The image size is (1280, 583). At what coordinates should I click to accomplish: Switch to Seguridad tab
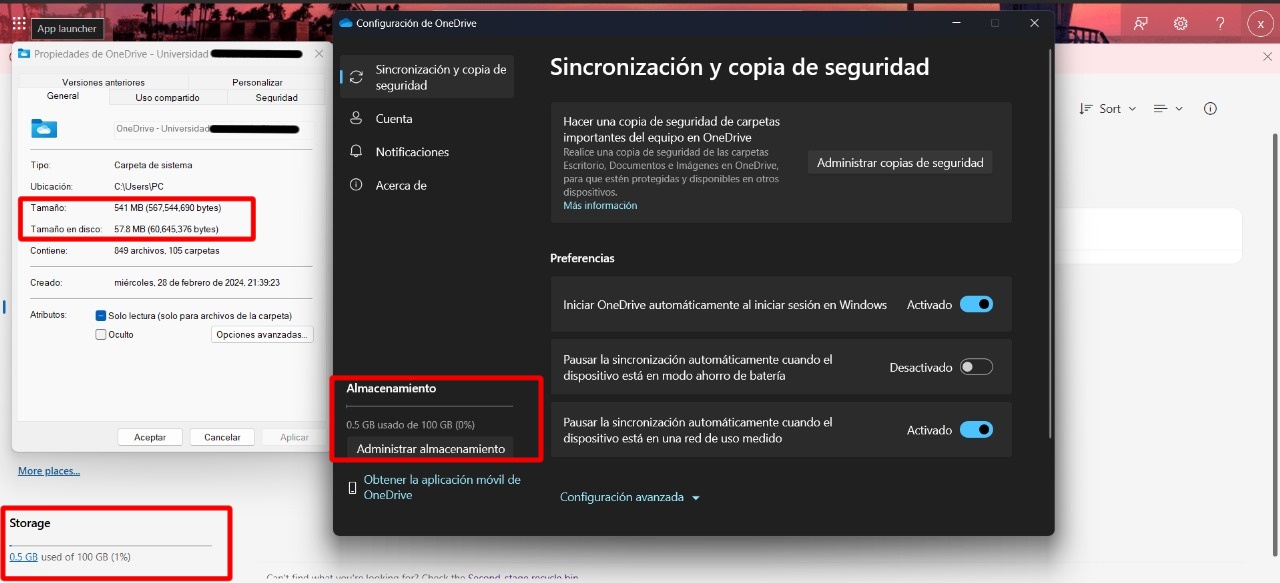click(x=276, y=98)
